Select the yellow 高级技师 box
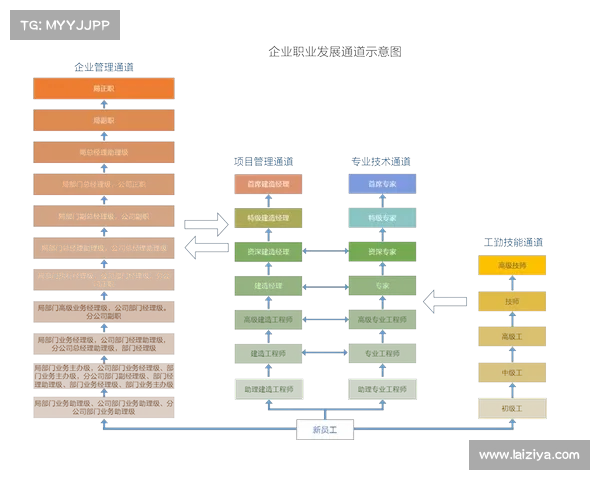600x480 pixels. point(512,265)
